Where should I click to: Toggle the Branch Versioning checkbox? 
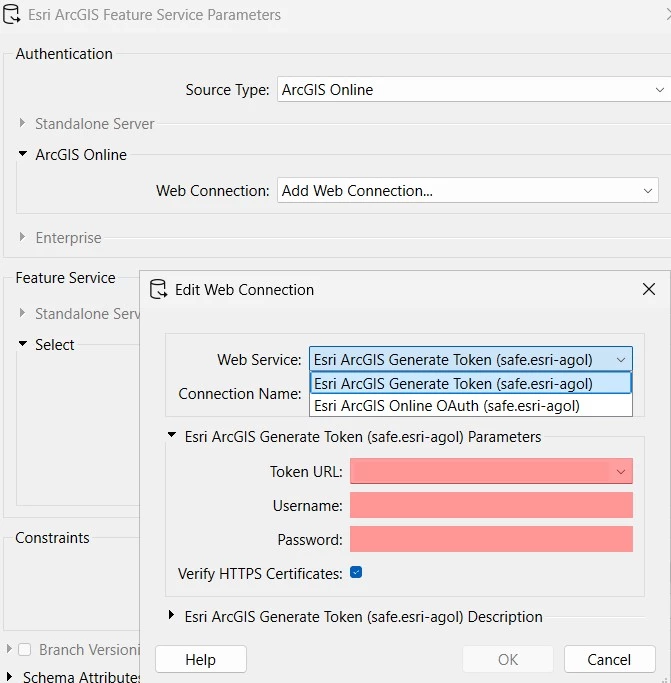(x=24, y=649)
